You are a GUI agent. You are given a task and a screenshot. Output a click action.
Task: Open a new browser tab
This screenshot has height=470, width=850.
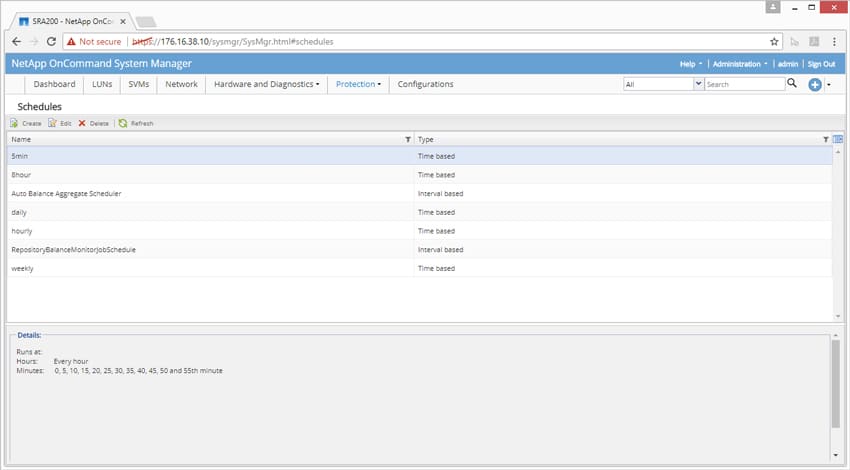click(145, 22)
